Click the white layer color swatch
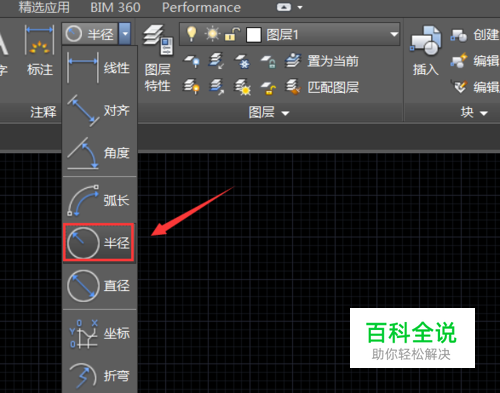Image resolution: width=500 pixels, height=393 pixels. click(x=253, y=35)
